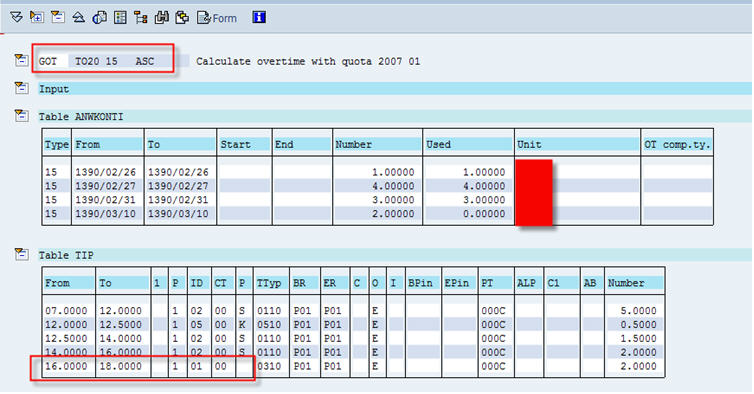Click the binoculars Find icon
The height and width of the screenshot is (394, 754).
(x=162, y=18)
